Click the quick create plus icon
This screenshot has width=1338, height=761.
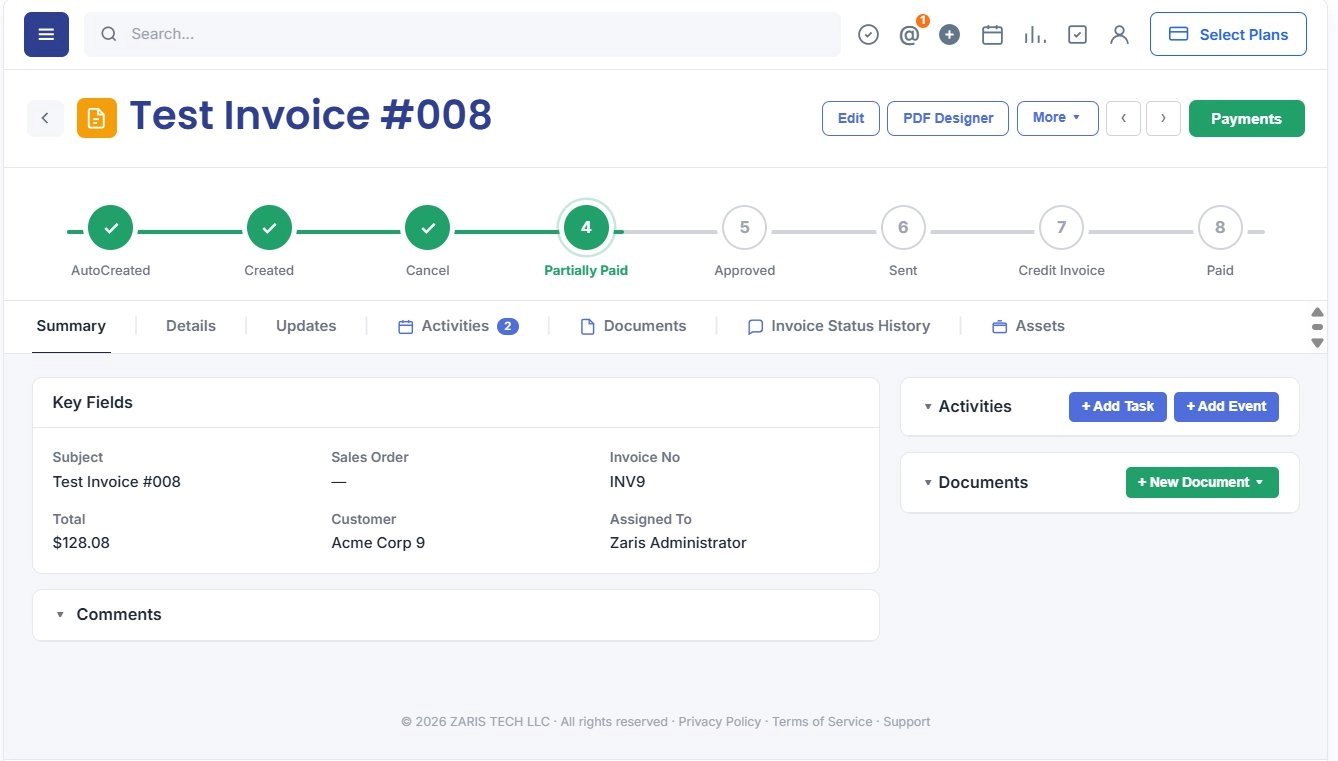tap(950, 35)
